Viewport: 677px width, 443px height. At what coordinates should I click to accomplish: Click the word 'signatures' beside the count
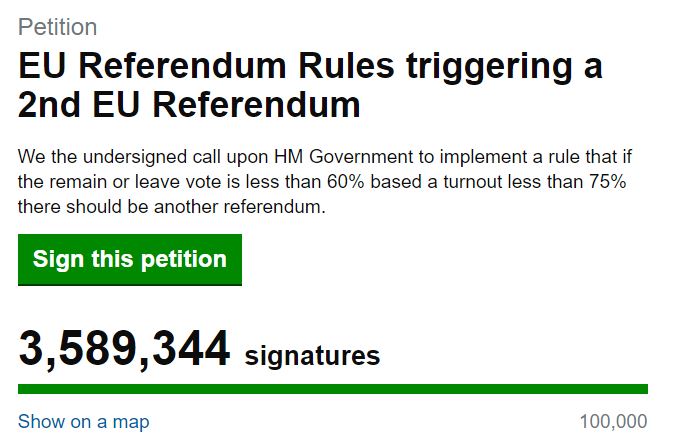[x=312, y=355]
